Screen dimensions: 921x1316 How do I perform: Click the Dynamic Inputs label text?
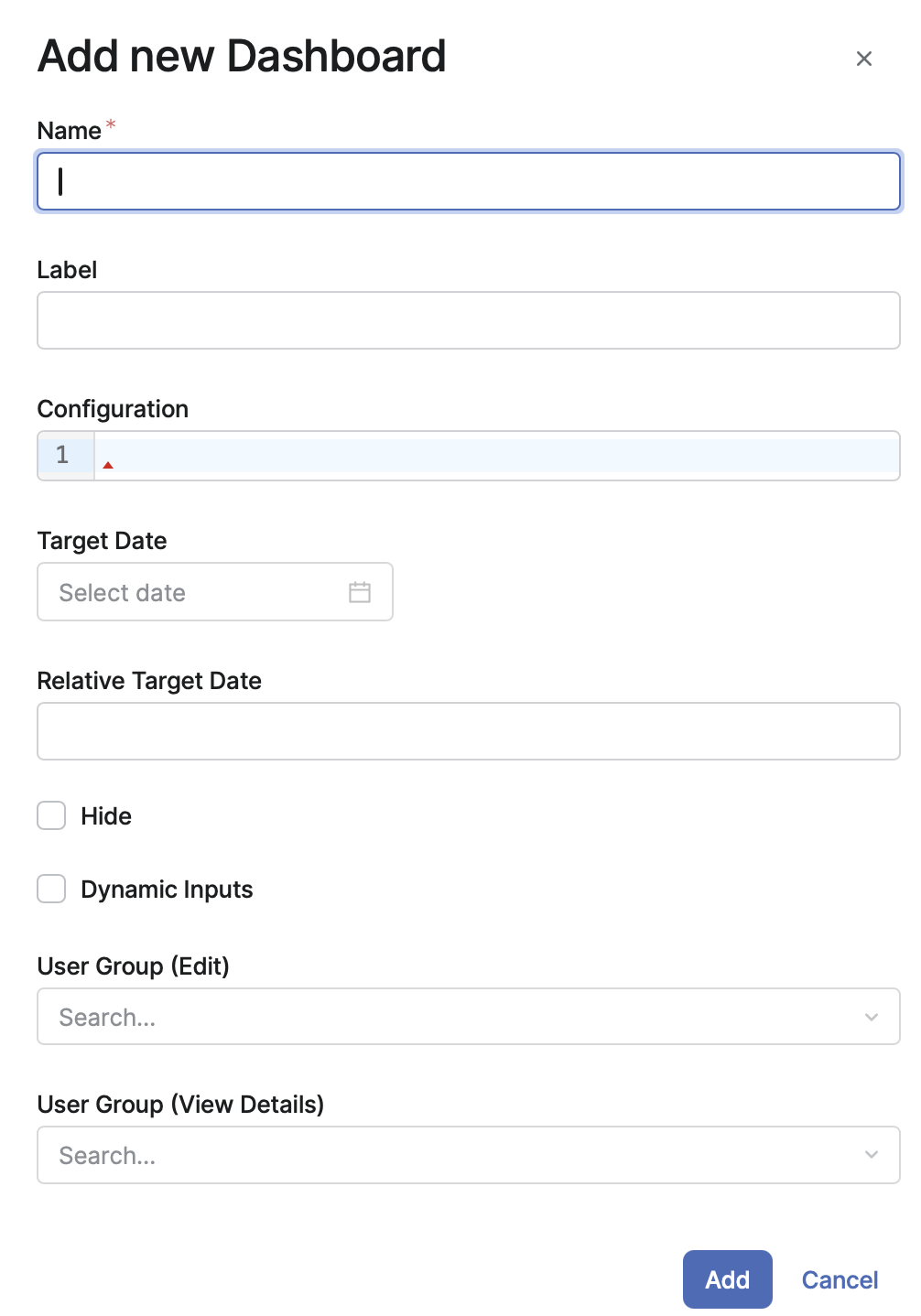[167, 890]
